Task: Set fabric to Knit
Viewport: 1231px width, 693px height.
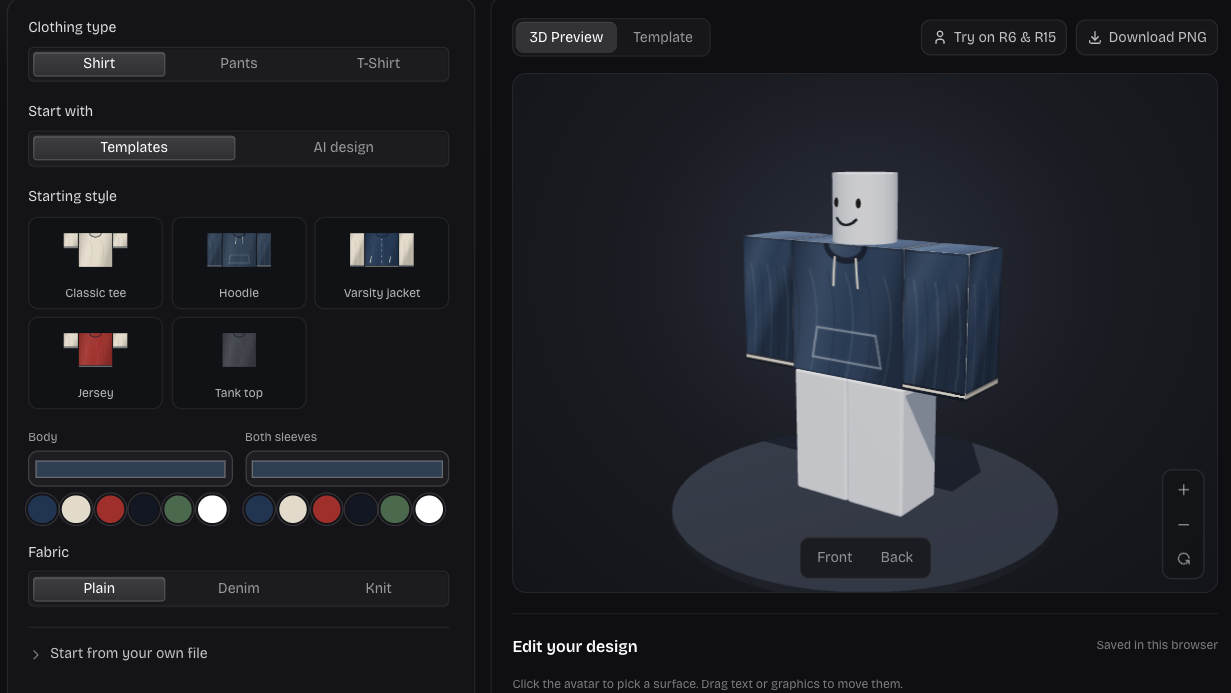Action: (378, 588)
